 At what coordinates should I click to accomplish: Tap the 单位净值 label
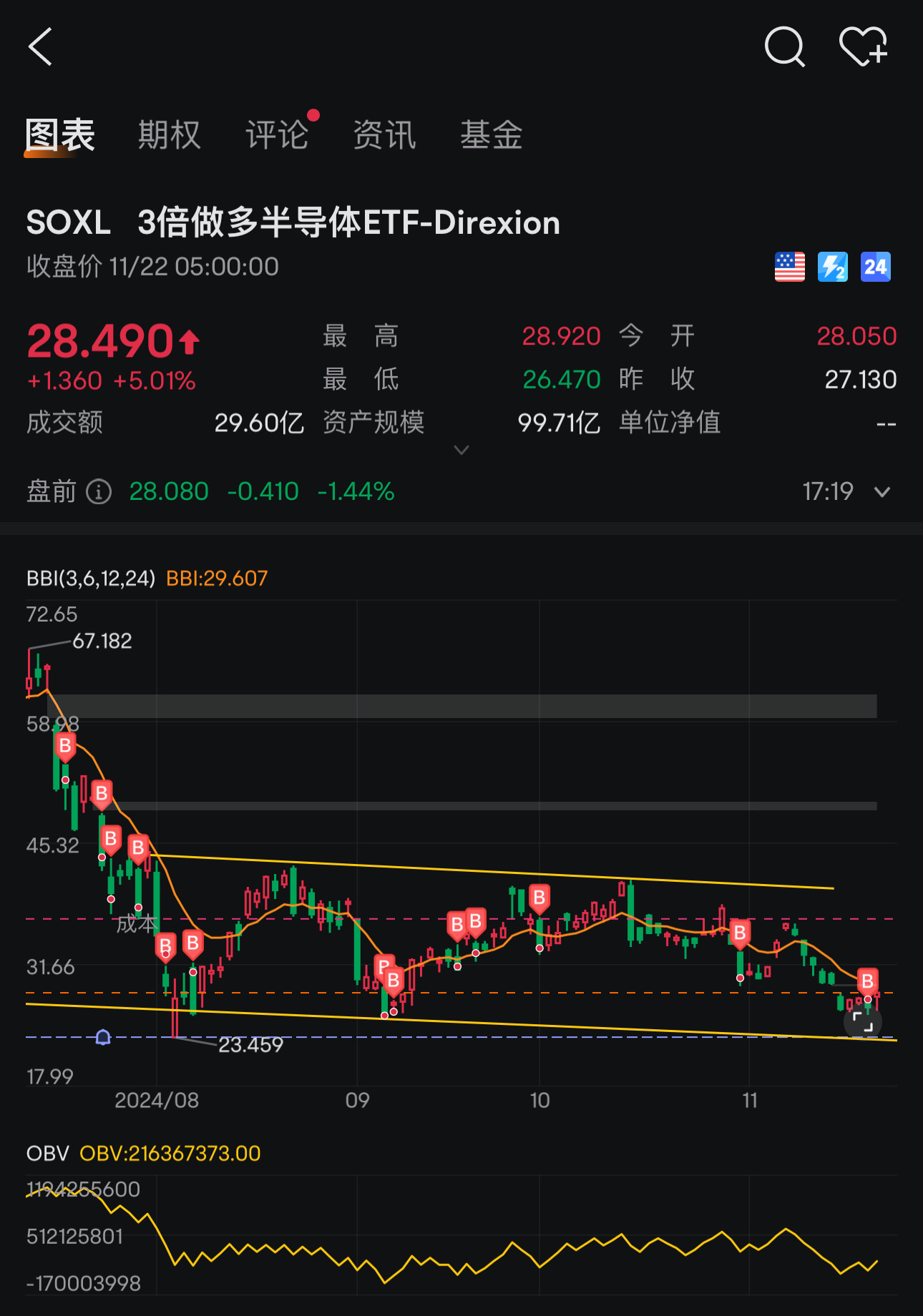click(669, 423)
